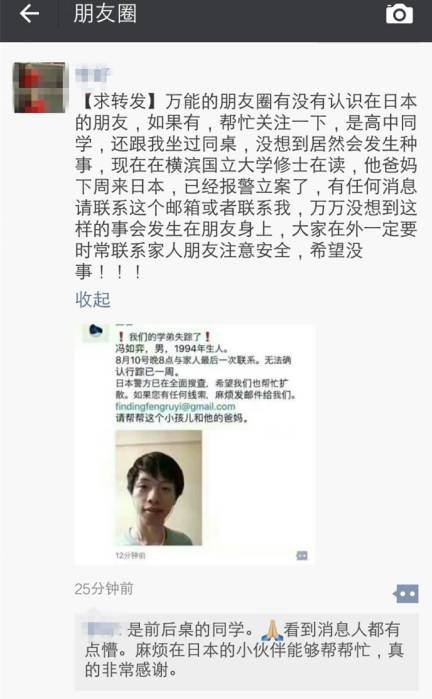Click the small comment icon inside the attached screenshot
The image size is (432, 699).
tap(302, 555)
